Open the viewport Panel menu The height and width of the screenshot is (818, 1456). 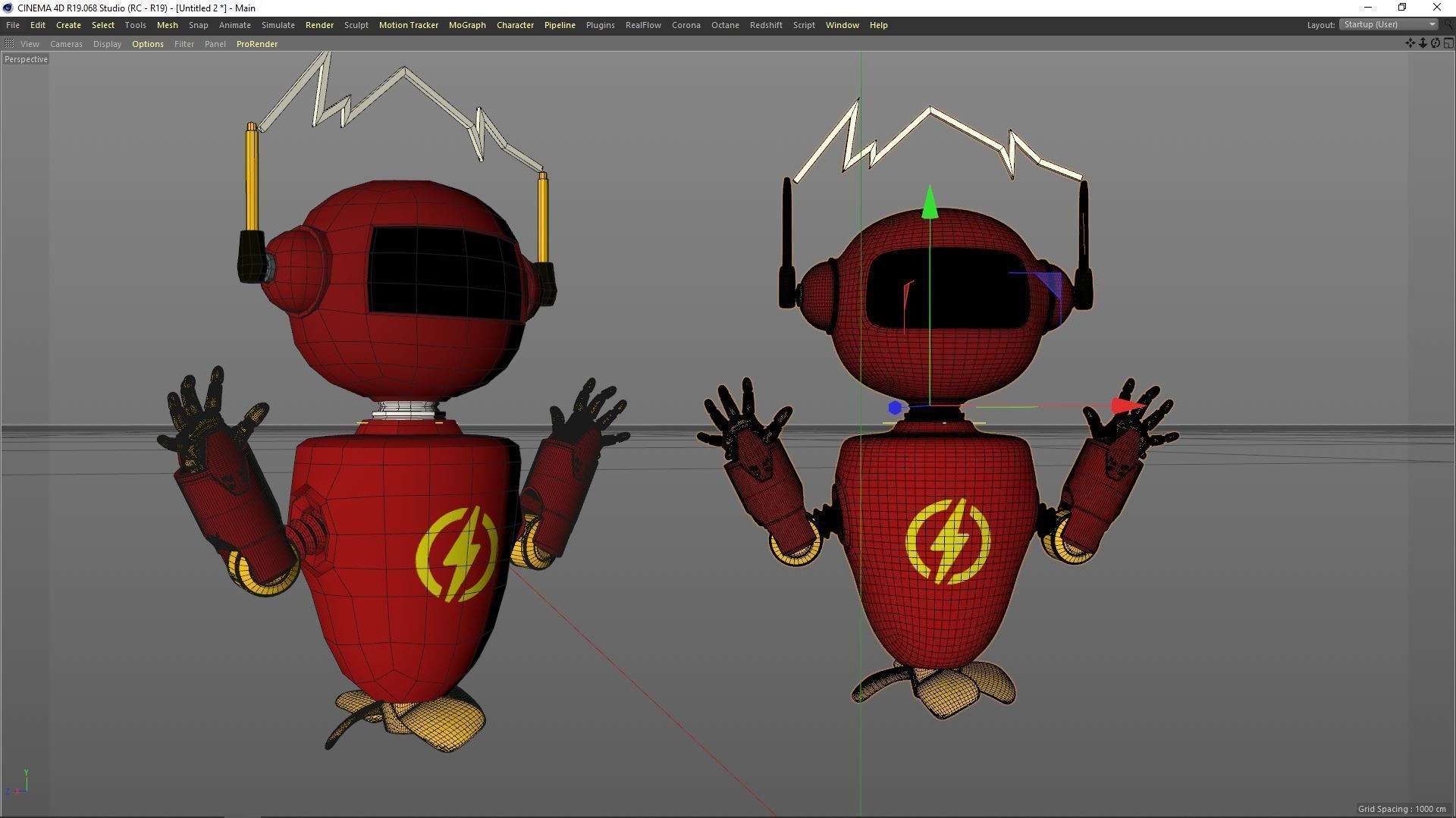click(215, 44)
